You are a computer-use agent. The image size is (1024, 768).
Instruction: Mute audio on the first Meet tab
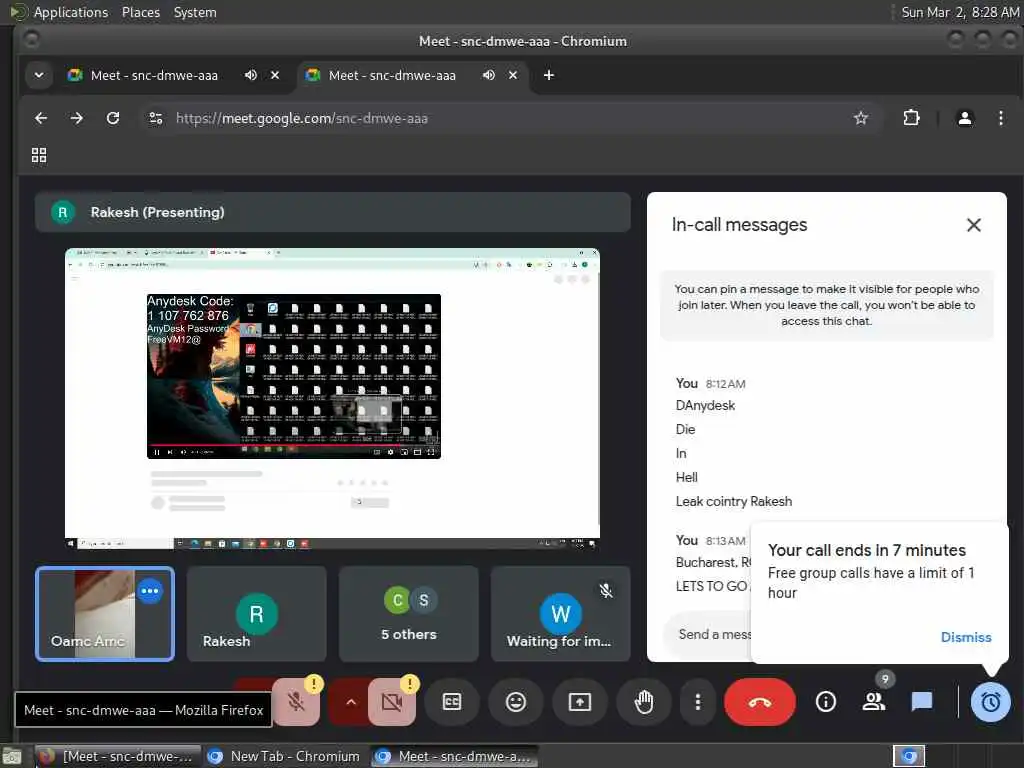pos(251,75)
